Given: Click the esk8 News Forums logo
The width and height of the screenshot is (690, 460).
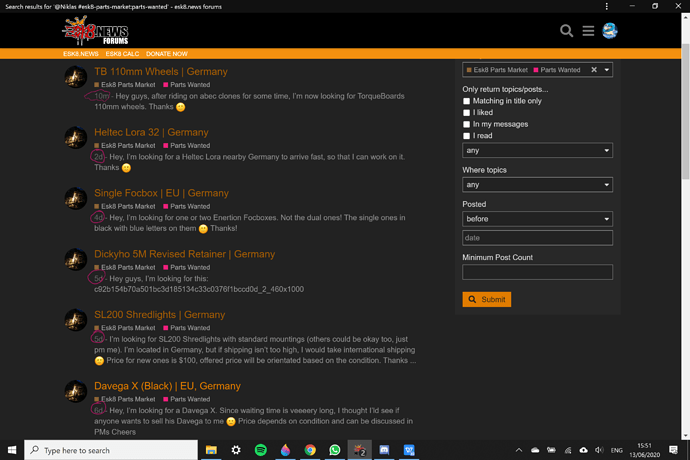Looking at the screenshot, I should [x=95, y=31].
